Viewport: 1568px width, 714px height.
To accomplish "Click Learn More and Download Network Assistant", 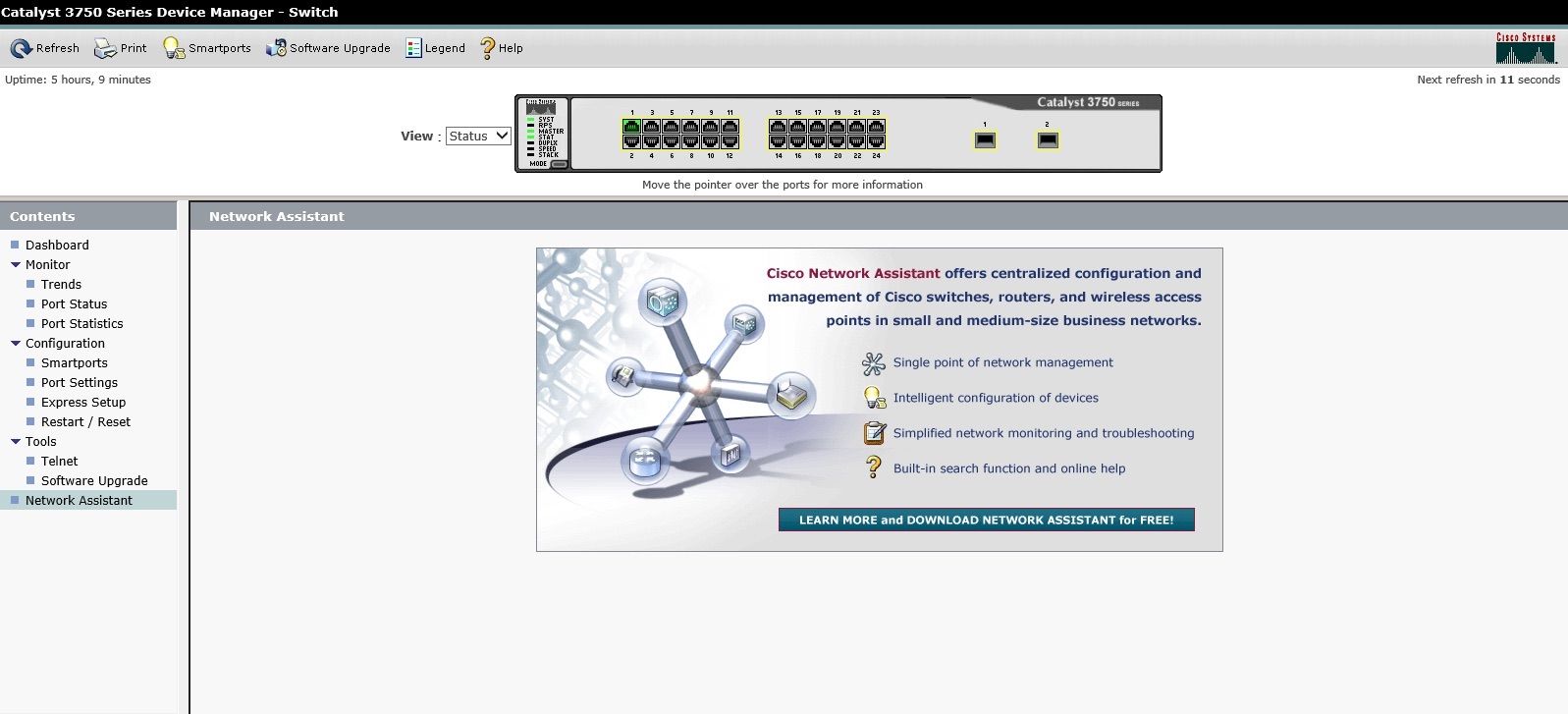I will [x=986, y=520].
